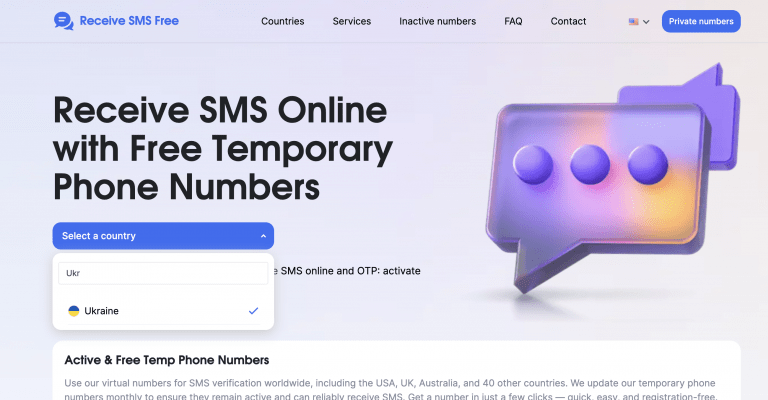
Task: Open the FAQ page
Action: click(x=513, y=21)
